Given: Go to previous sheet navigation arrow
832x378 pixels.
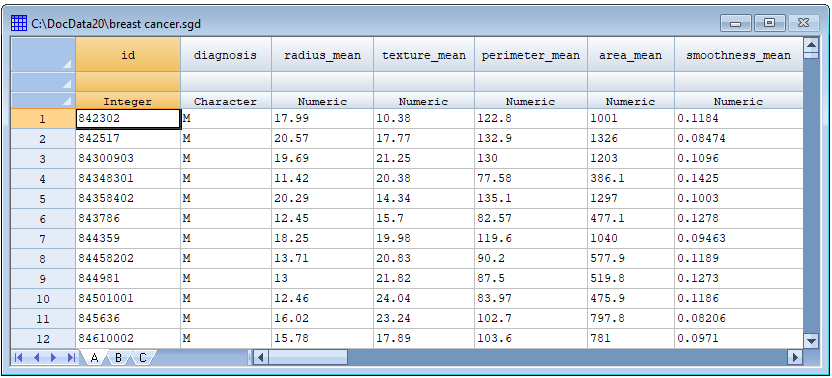Looking at the screenshot, I should [x=37, y=358].
